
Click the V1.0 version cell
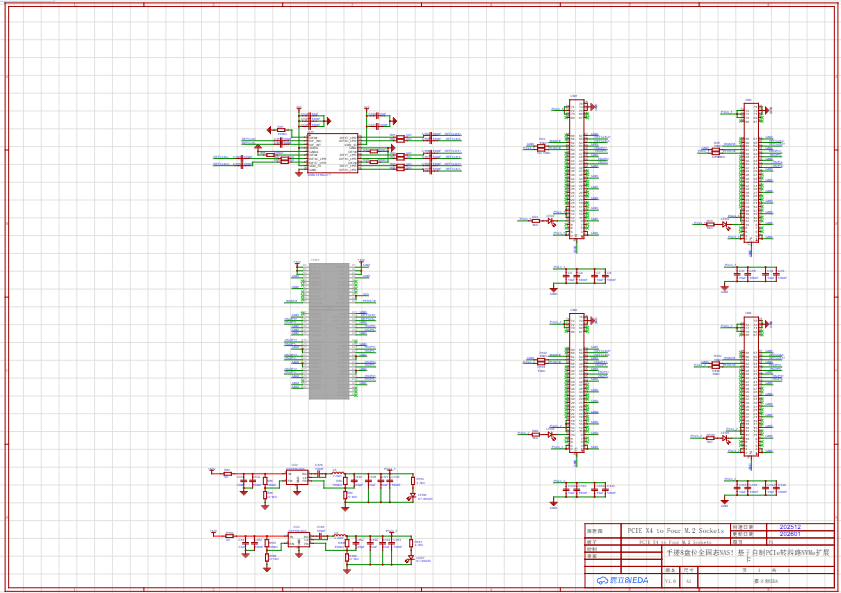pyautogui.click(x=670, y=580)
